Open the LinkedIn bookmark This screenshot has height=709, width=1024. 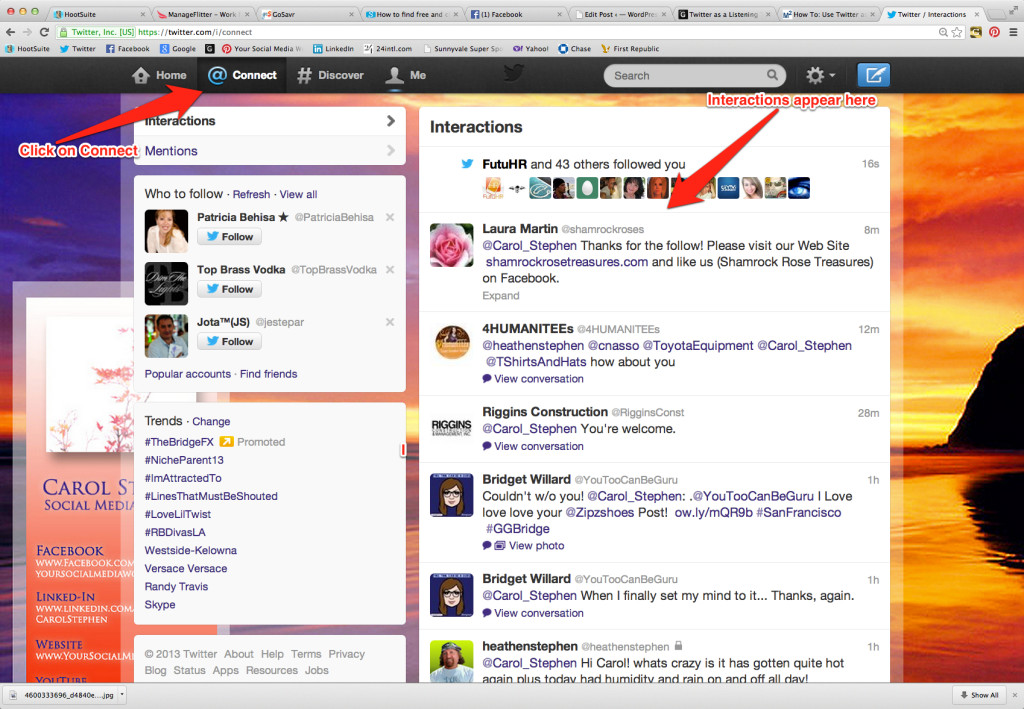(334, 49)
